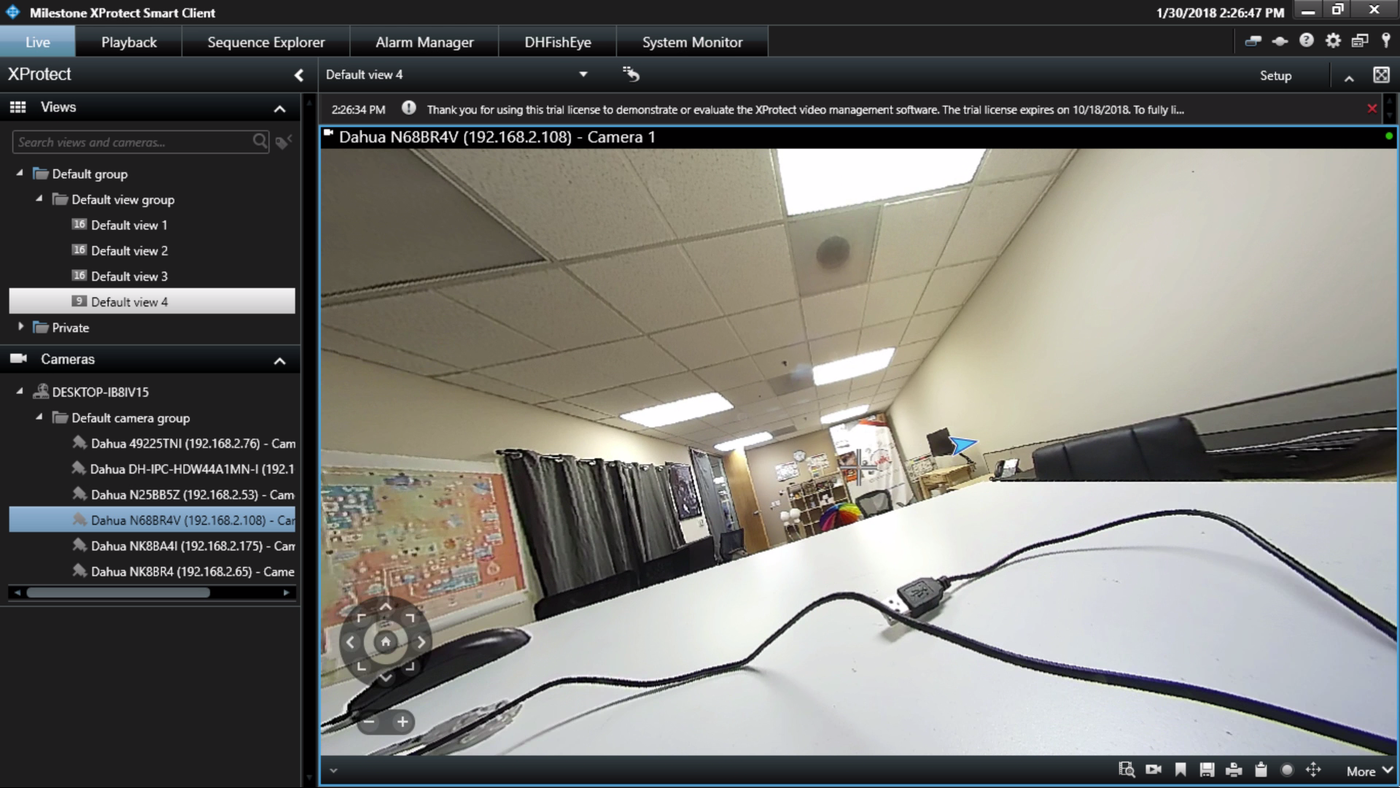Image resolution: width=1400 pixels, height=788 pixels.
Task: Collapse the XProtect side panel
Action: pos(298,75)
